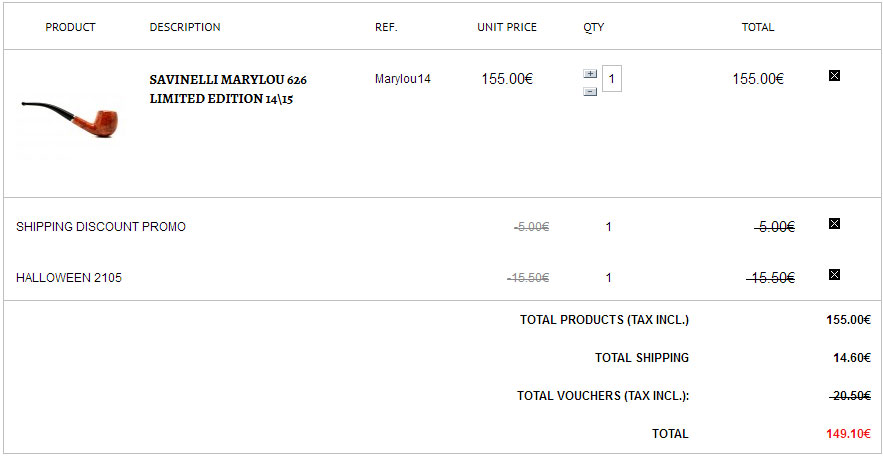This screenshot has height=456, width=883.
Task: Delete the Halloween 2105 voucher
Action: pyautogui.click(x=834, y=274)
